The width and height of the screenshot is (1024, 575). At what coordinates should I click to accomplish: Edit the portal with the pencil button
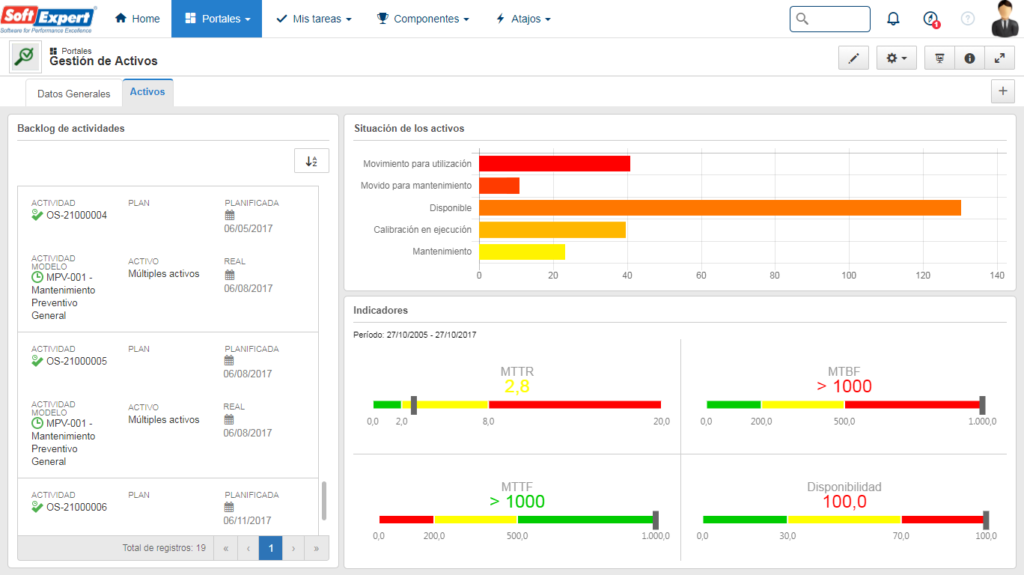tap(854, 58)
